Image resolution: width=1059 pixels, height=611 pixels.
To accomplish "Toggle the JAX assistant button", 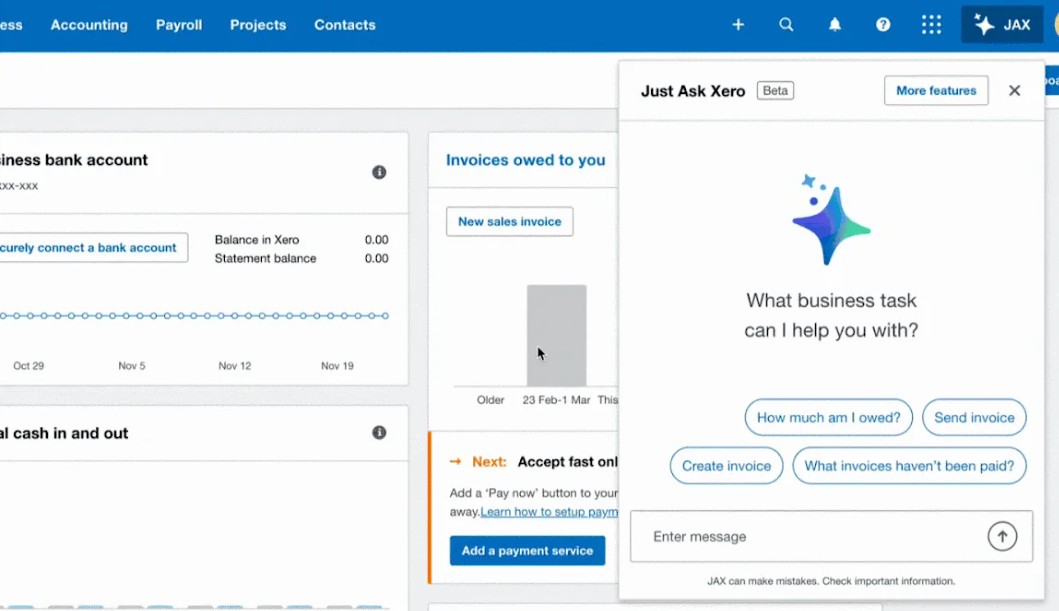I will [x=1002, y=25].
